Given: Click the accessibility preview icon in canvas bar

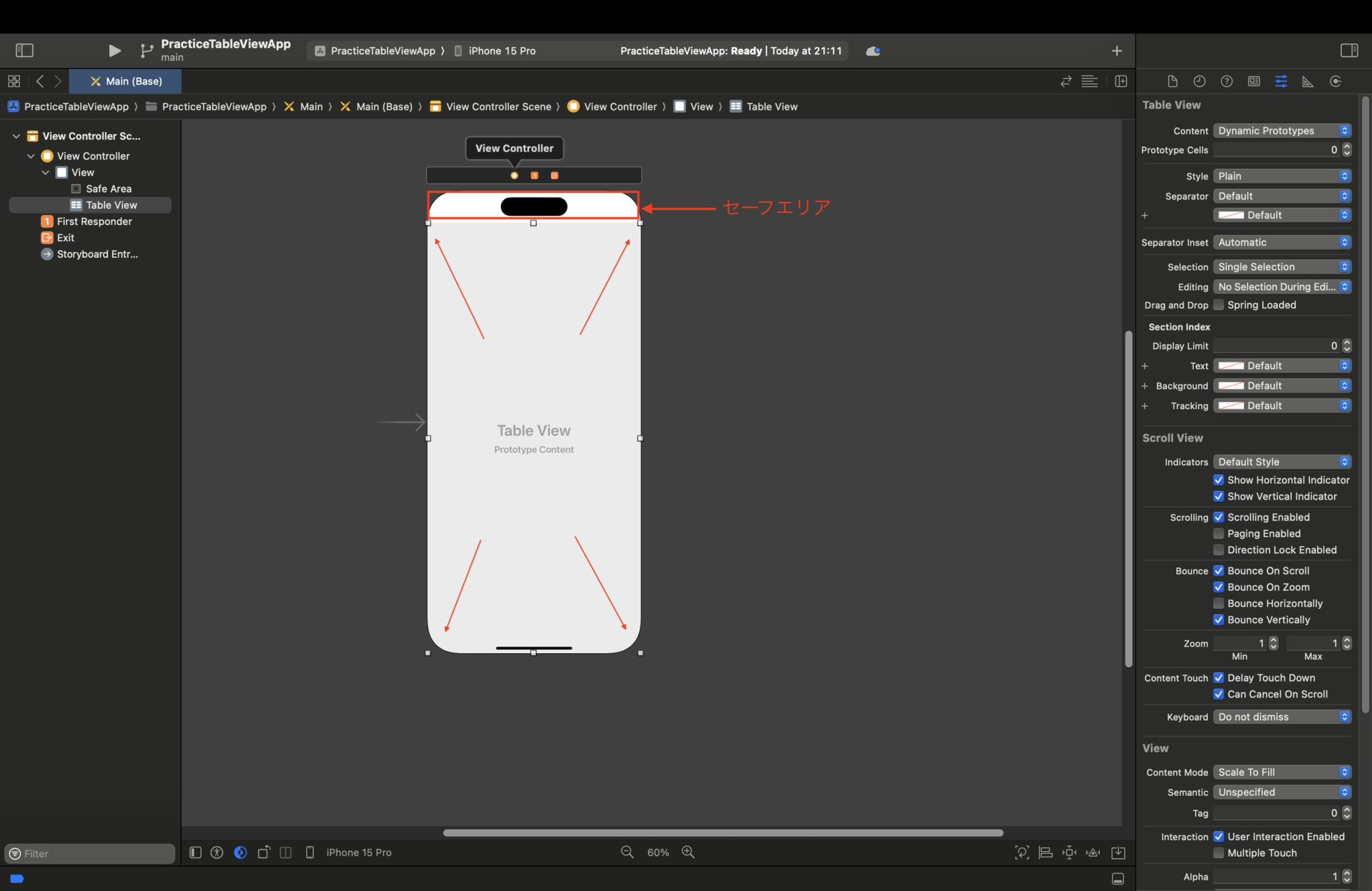Looking at the screenshot, I should [217, 852].
